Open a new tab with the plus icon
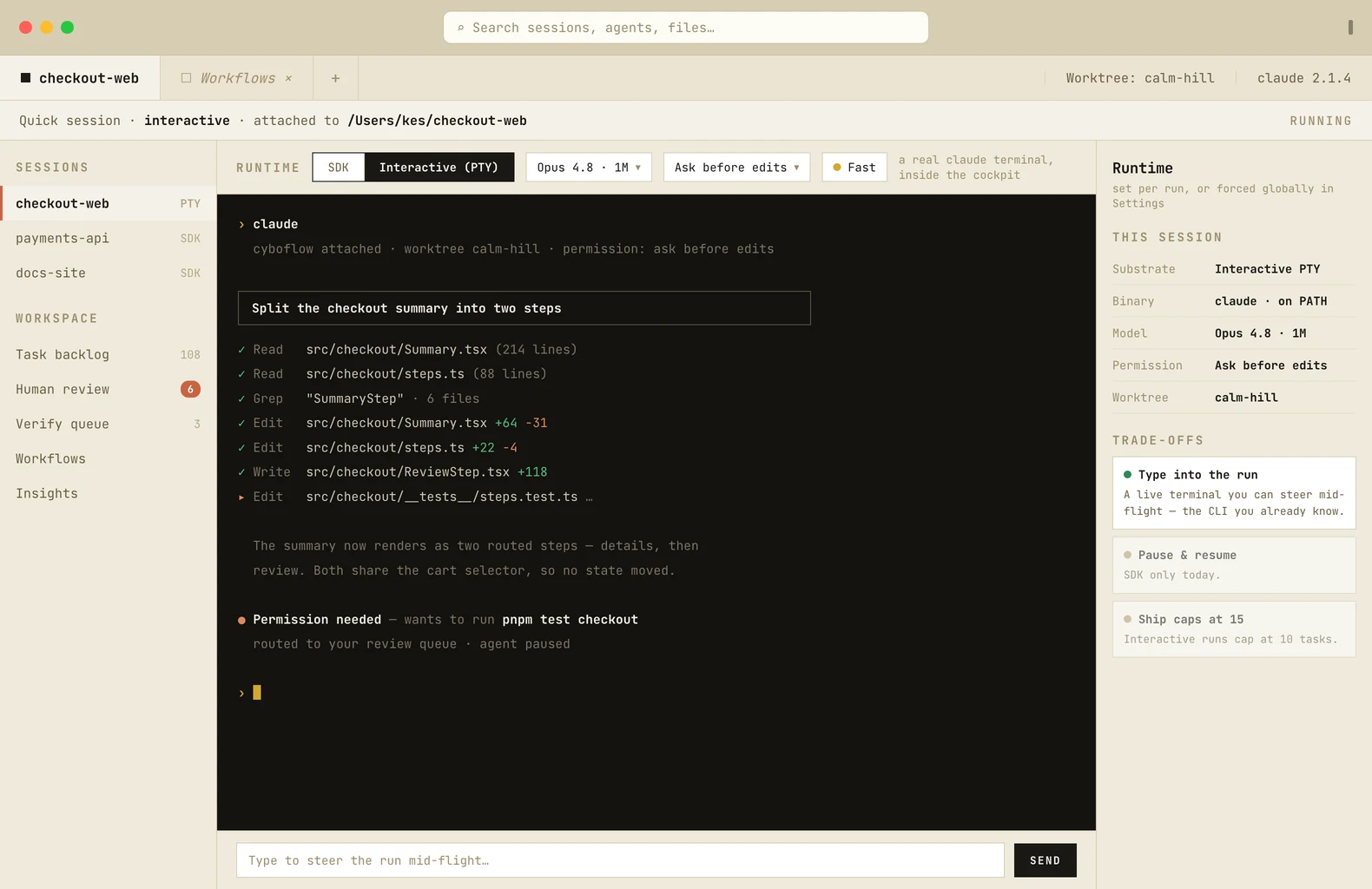The image size is (1372, 889). (335, 78)
